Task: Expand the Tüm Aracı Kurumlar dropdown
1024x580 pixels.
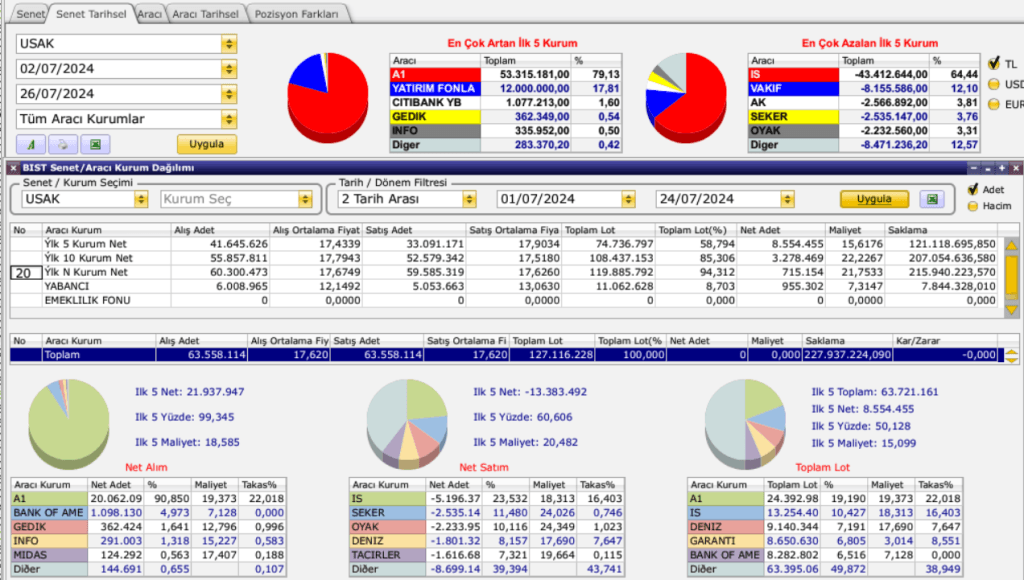Action: [x=229, y=119]
